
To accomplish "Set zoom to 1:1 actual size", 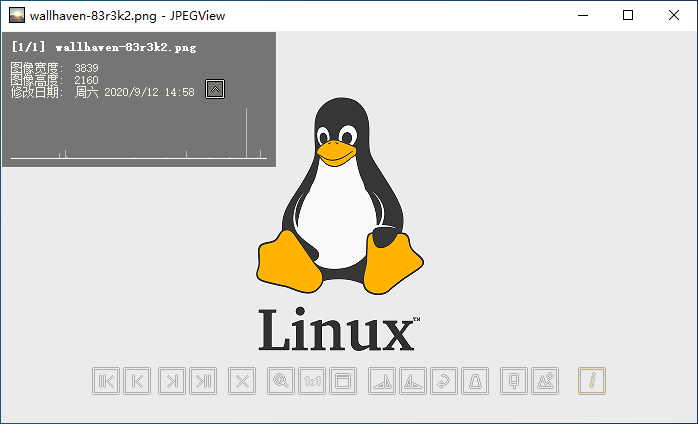I will click(312, 381).
